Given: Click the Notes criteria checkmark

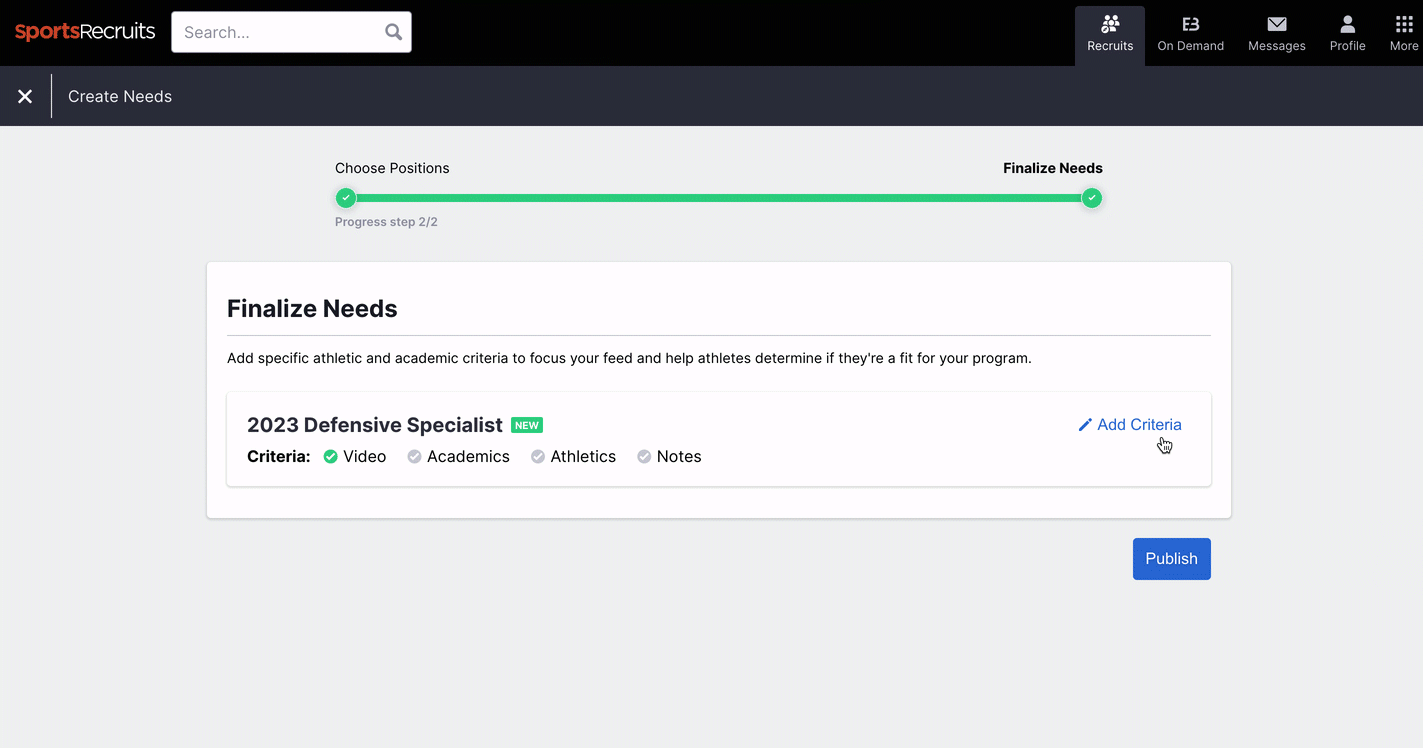Looking at the screenshot, I should tap(644, 457).
